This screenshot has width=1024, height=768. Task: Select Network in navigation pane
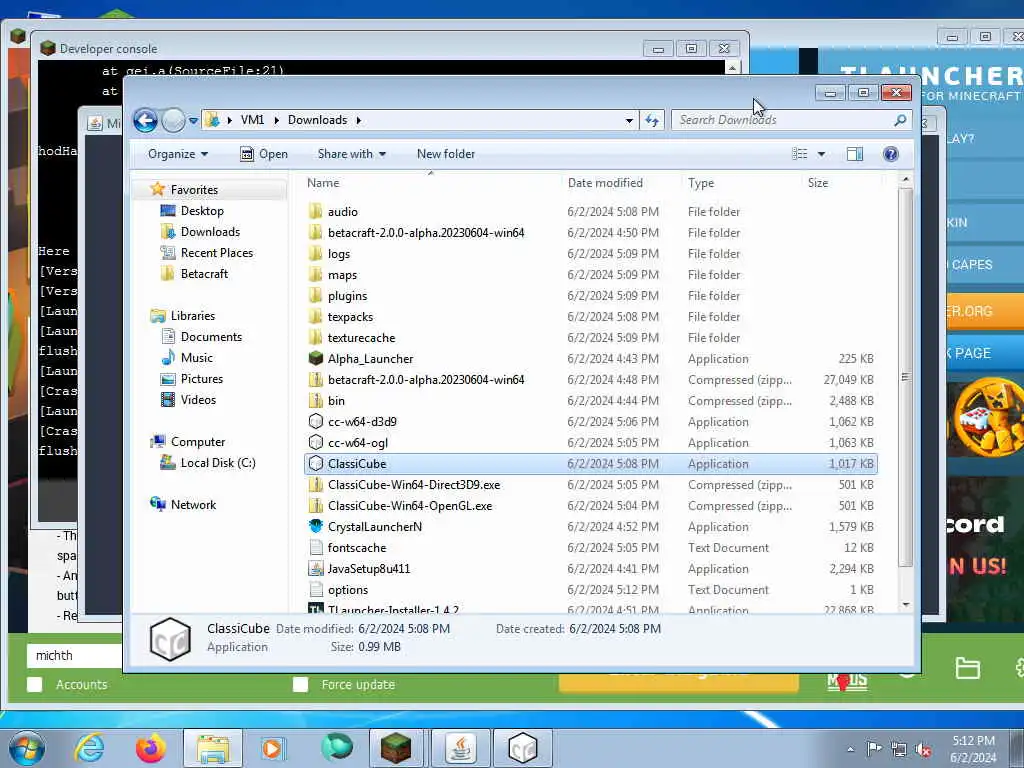tap(193, 505)
